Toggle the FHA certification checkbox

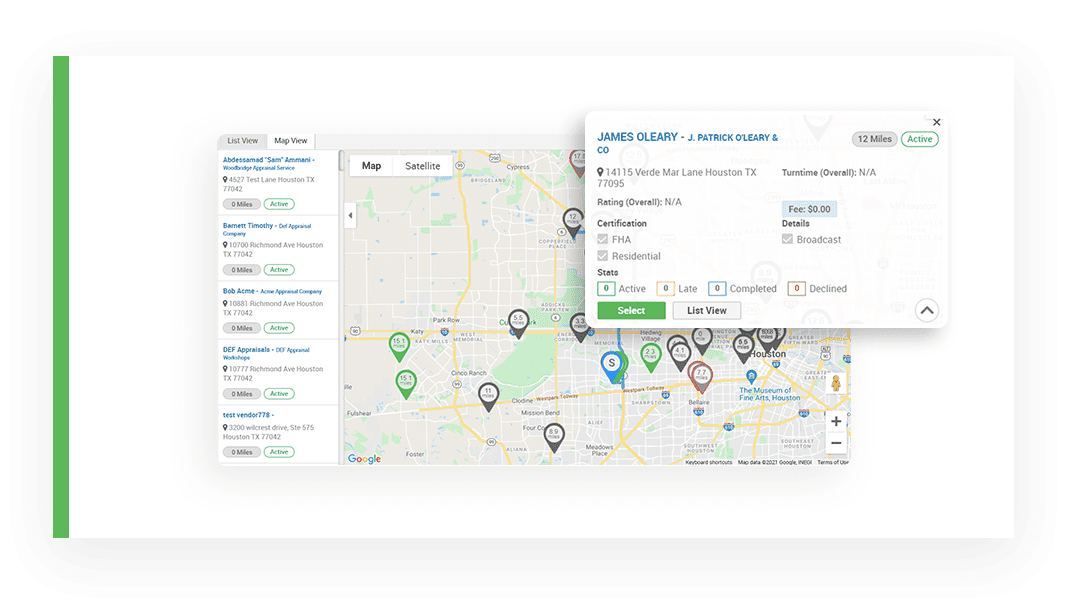coord(602,240)
